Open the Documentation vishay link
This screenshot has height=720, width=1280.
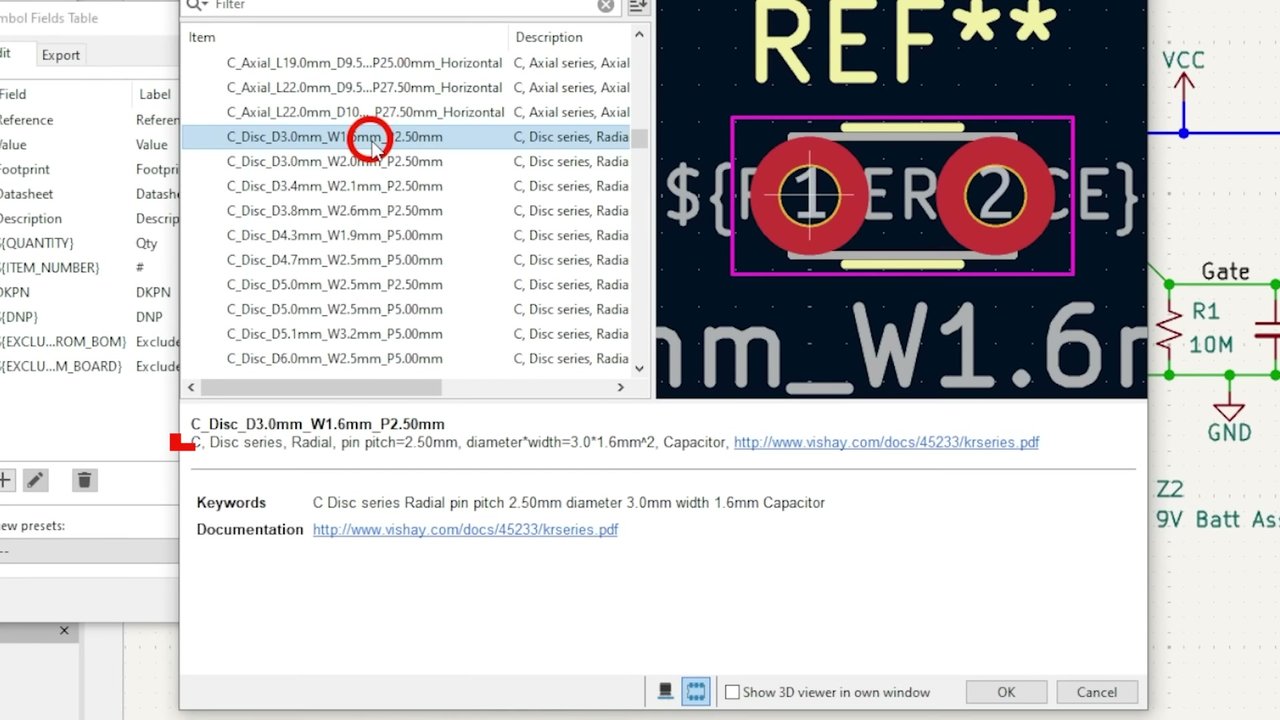tap(465, 529)
